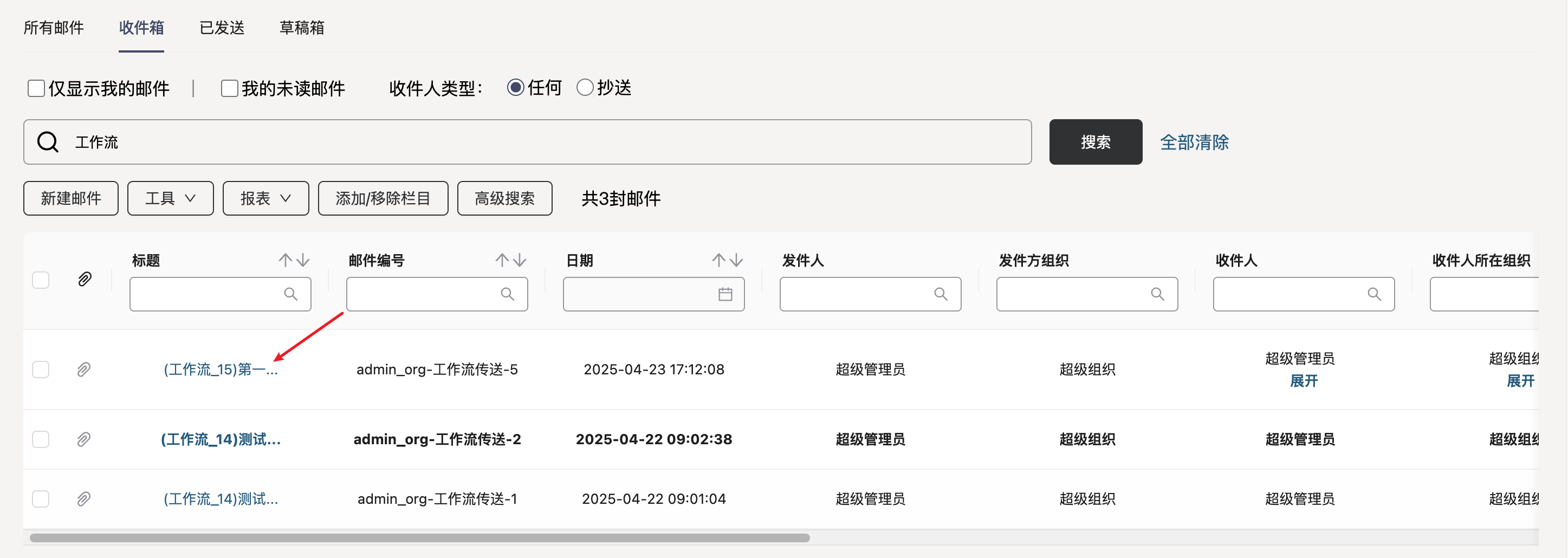Click paperclip icon on 工作流传送-5 row
Viewport: 1568px width, 558px height.
click(84, 369)
